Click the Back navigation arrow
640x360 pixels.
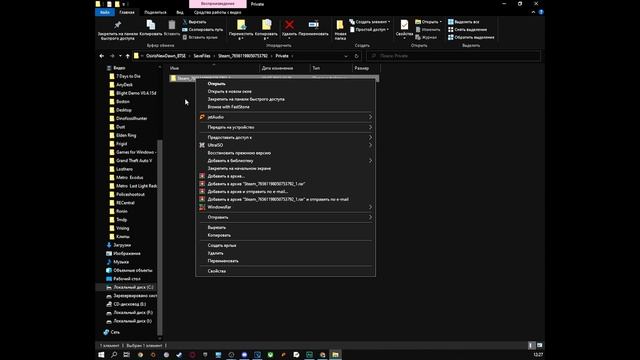pos(102,56)
